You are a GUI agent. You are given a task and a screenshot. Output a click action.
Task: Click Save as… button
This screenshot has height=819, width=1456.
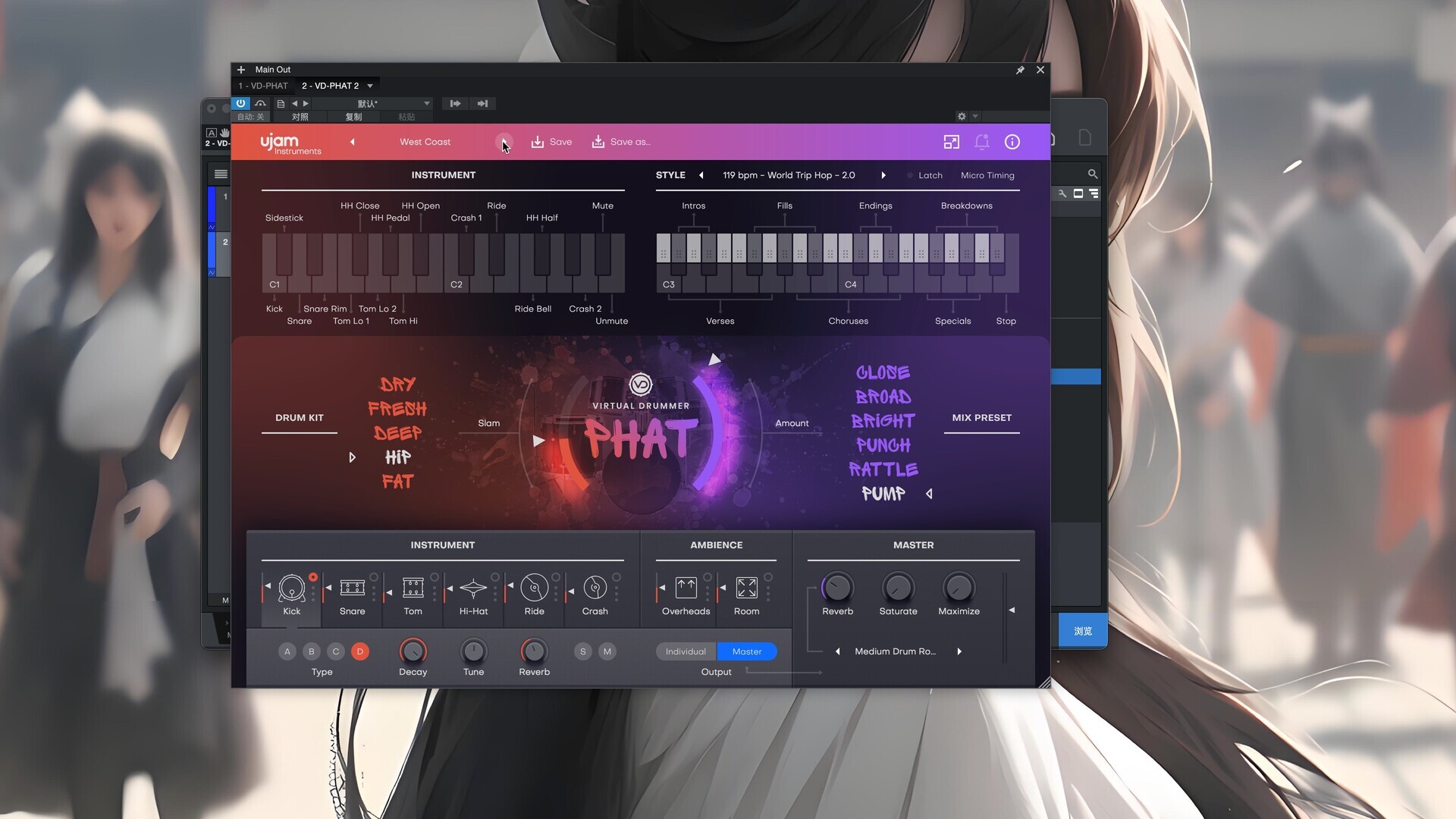tap(620, 142)
